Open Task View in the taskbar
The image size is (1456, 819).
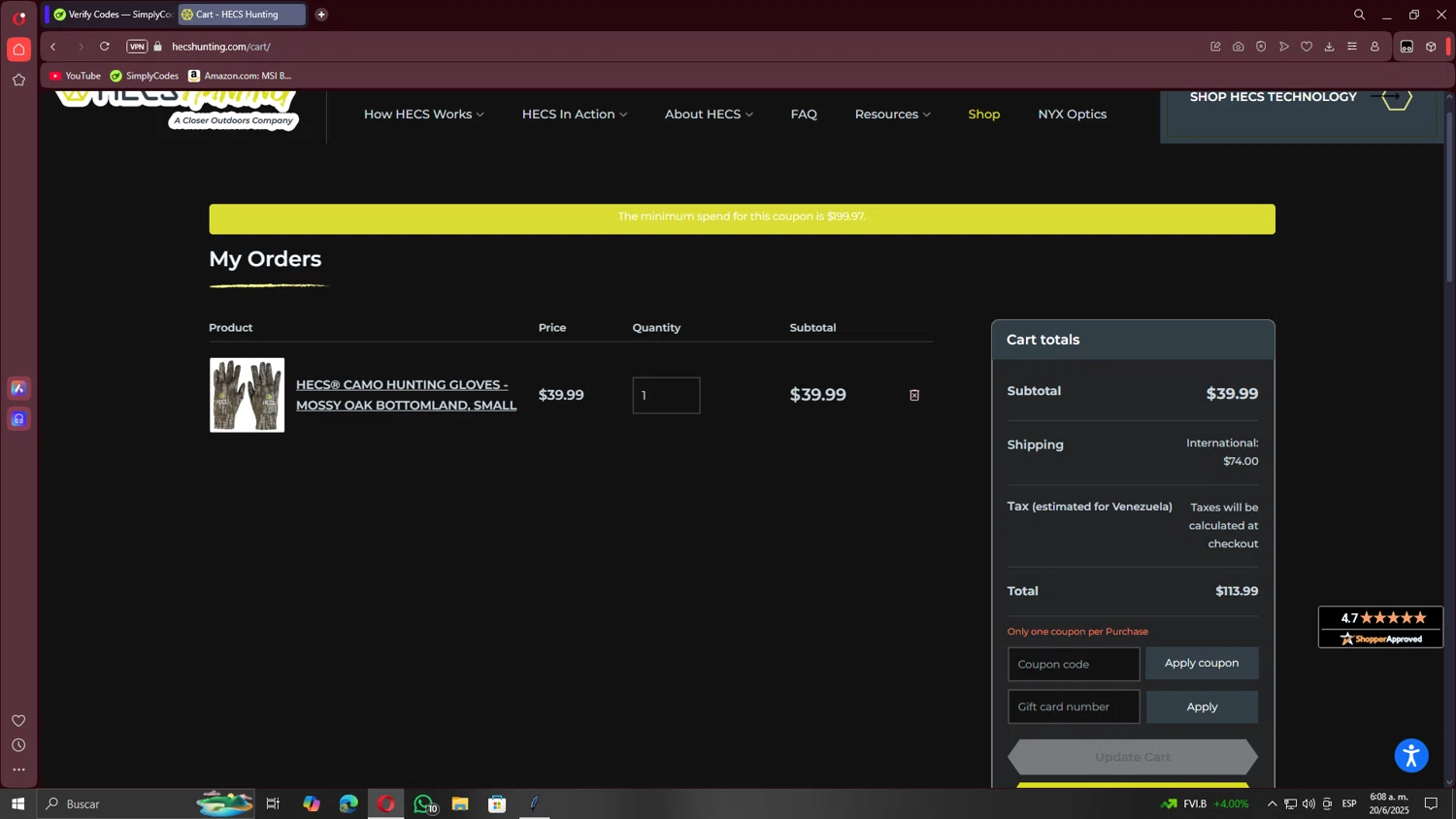tap(273, 803)
